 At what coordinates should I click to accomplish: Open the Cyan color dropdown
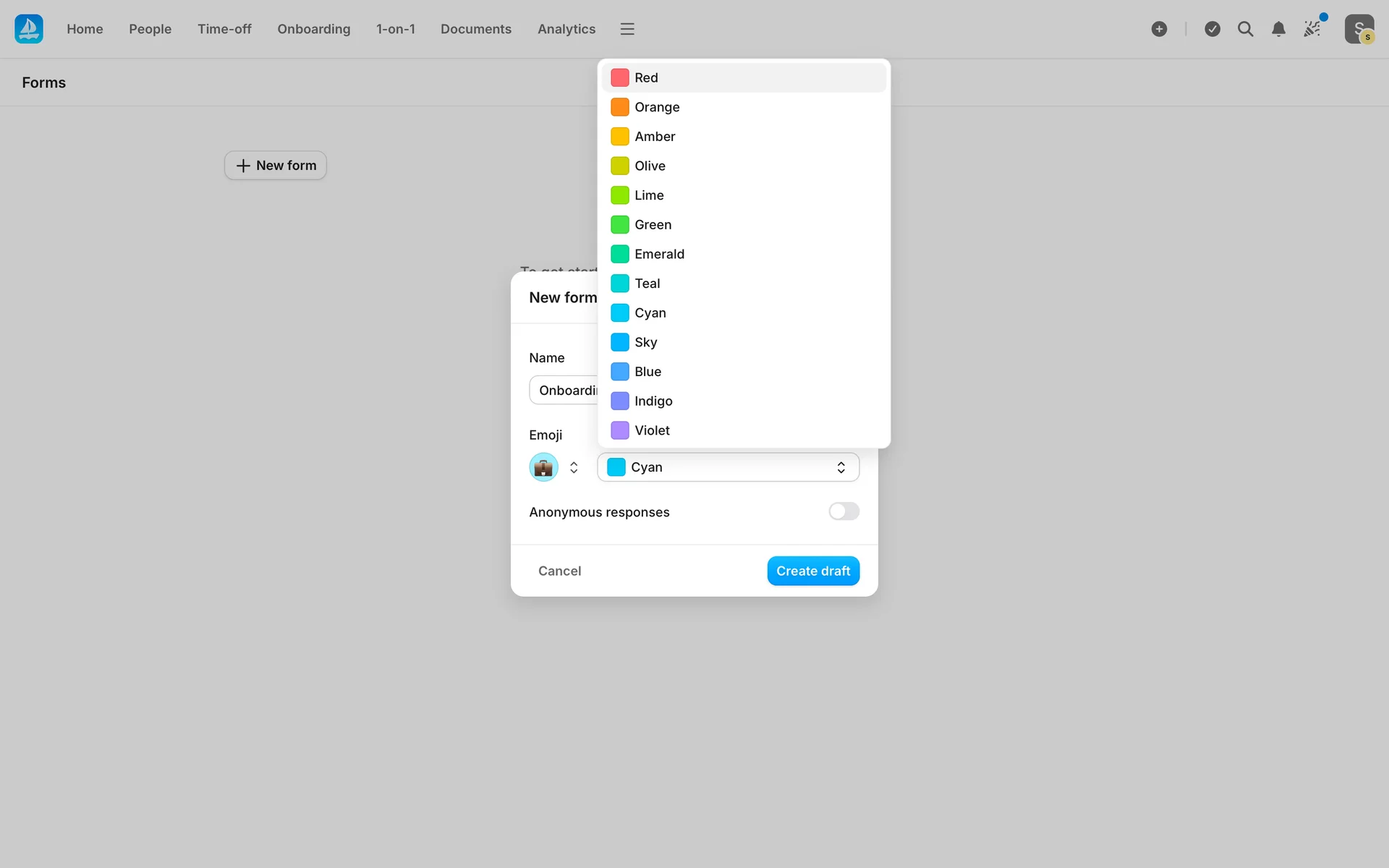point(728,467)
